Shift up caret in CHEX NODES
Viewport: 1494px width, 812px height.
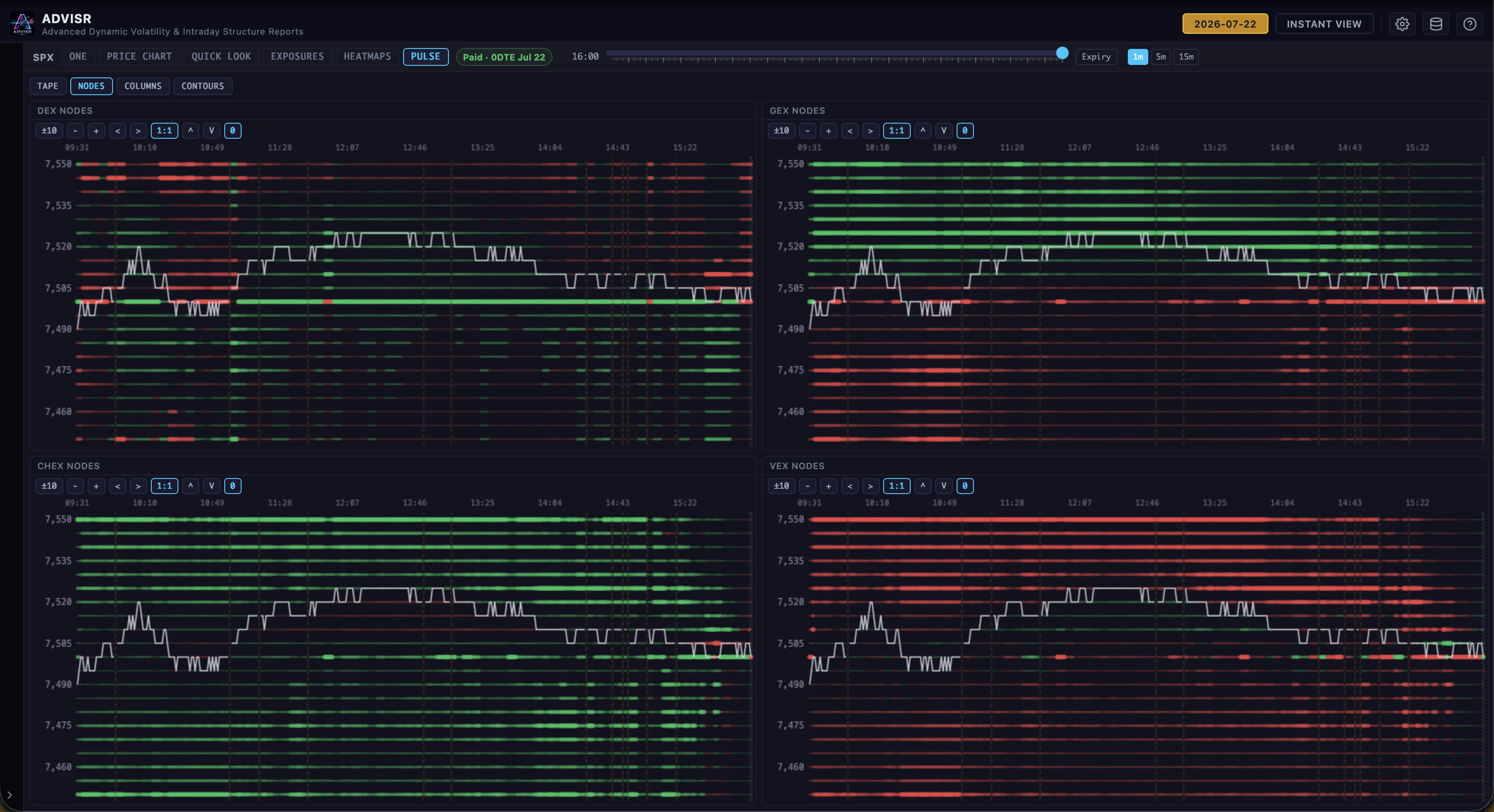coord(190,486)
